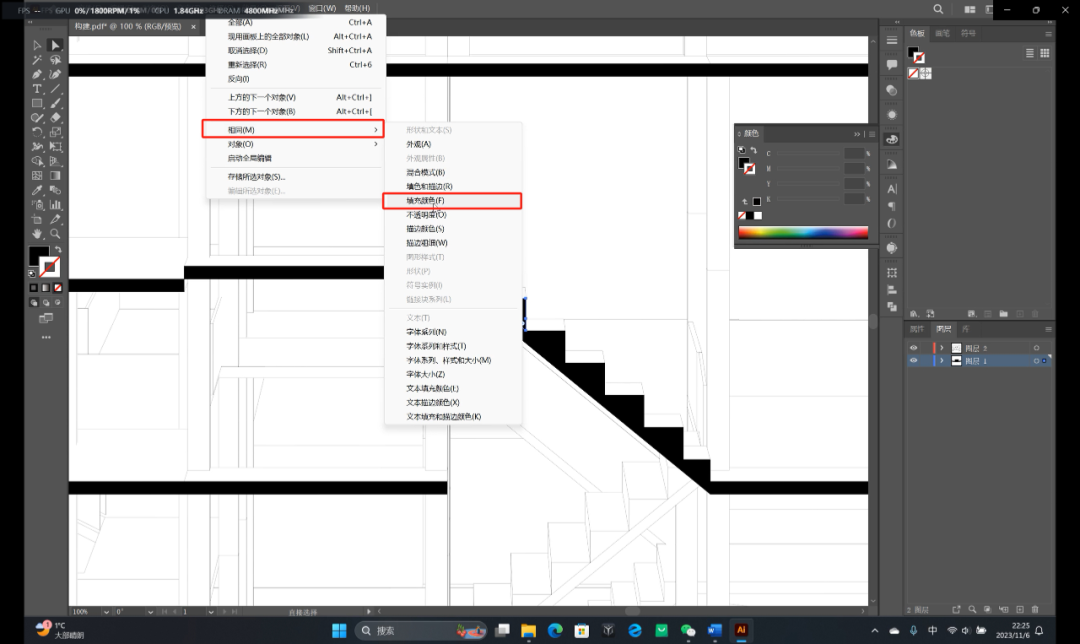Choose 填充颜色(F) in submenu
This screenshot has width=1080, height=644.
(x=453, y=200)
